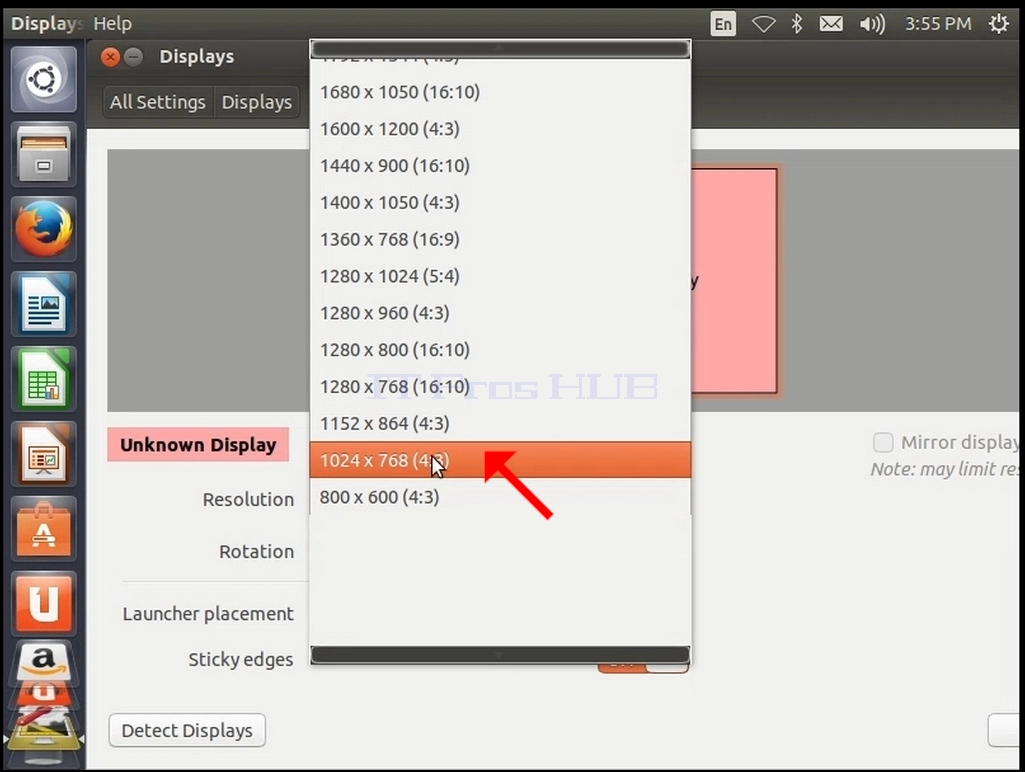
Task: Select 1280 x 1024 (5:4) resolution
Action: pos(500,276)
